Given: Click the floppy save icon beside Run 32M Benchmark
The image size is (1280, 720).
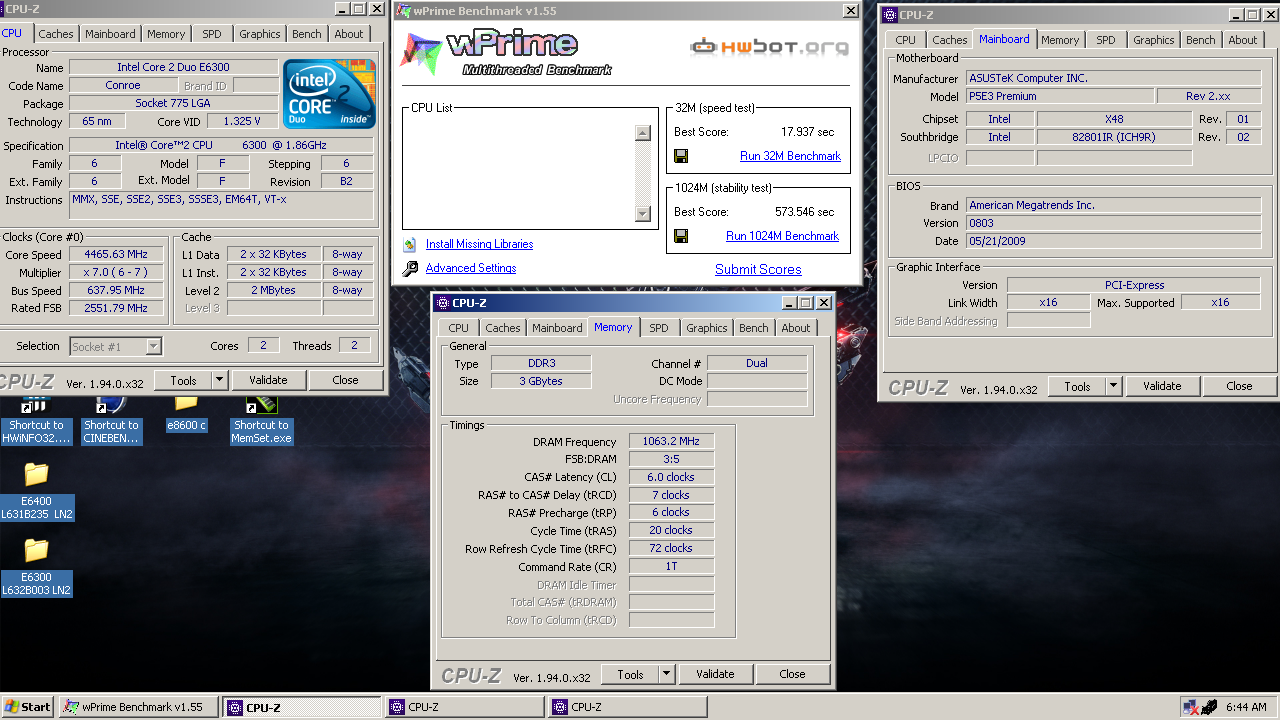Looking at the screenshot, I should pos(681,156).
